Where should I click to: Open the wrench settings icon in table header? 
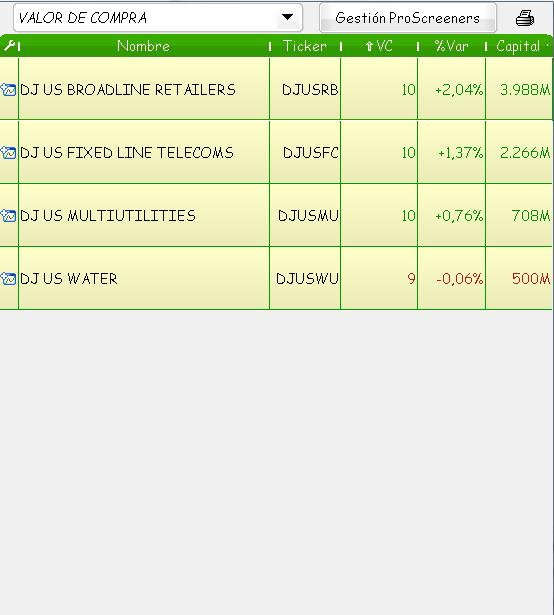[x=9, y=46]
